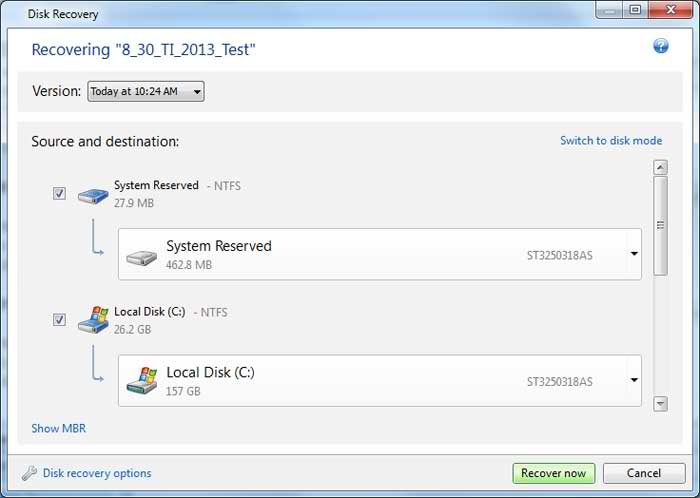Click the Switch to disk mode link
The height and width of the screenshot is (498, 700).
pos(611,141)
